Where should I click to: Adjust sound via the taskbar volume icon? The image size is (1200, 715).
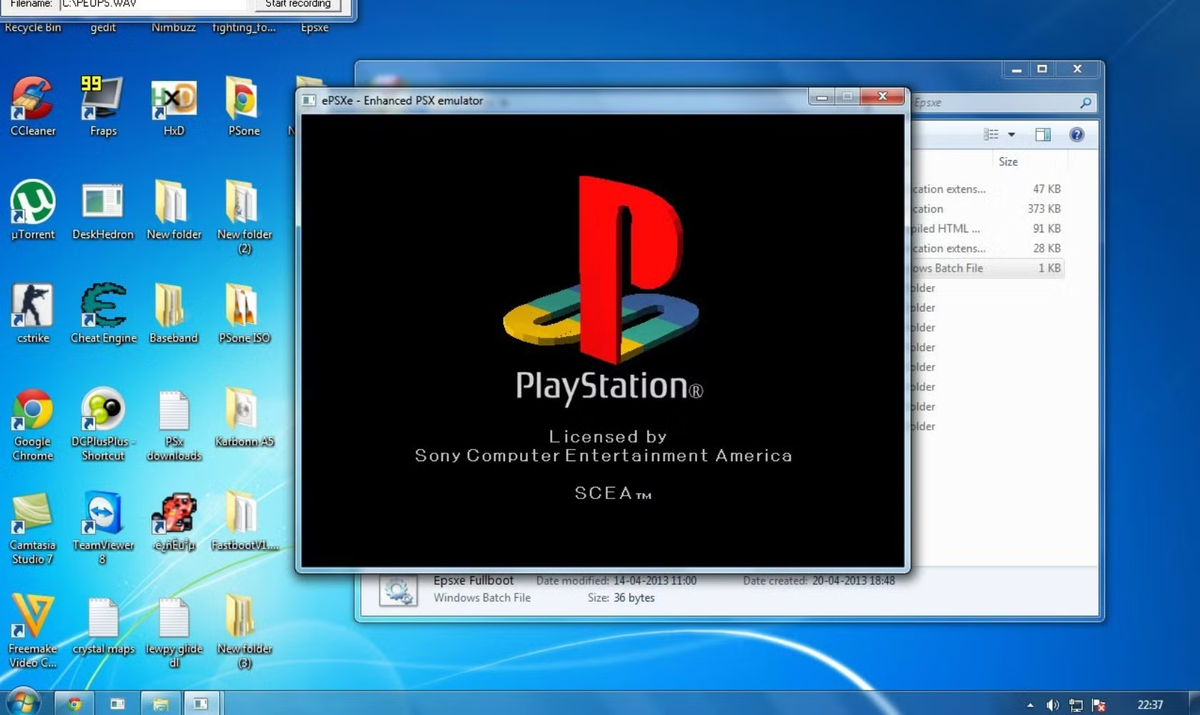point(1054,703)
